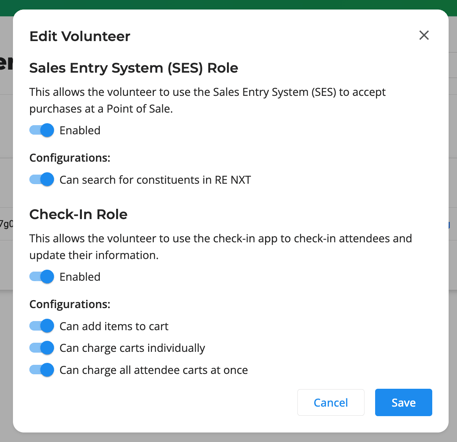Click the Enabled label under SES Role
Viewport: 457px width, 442px height.
(x=80, y=130)
